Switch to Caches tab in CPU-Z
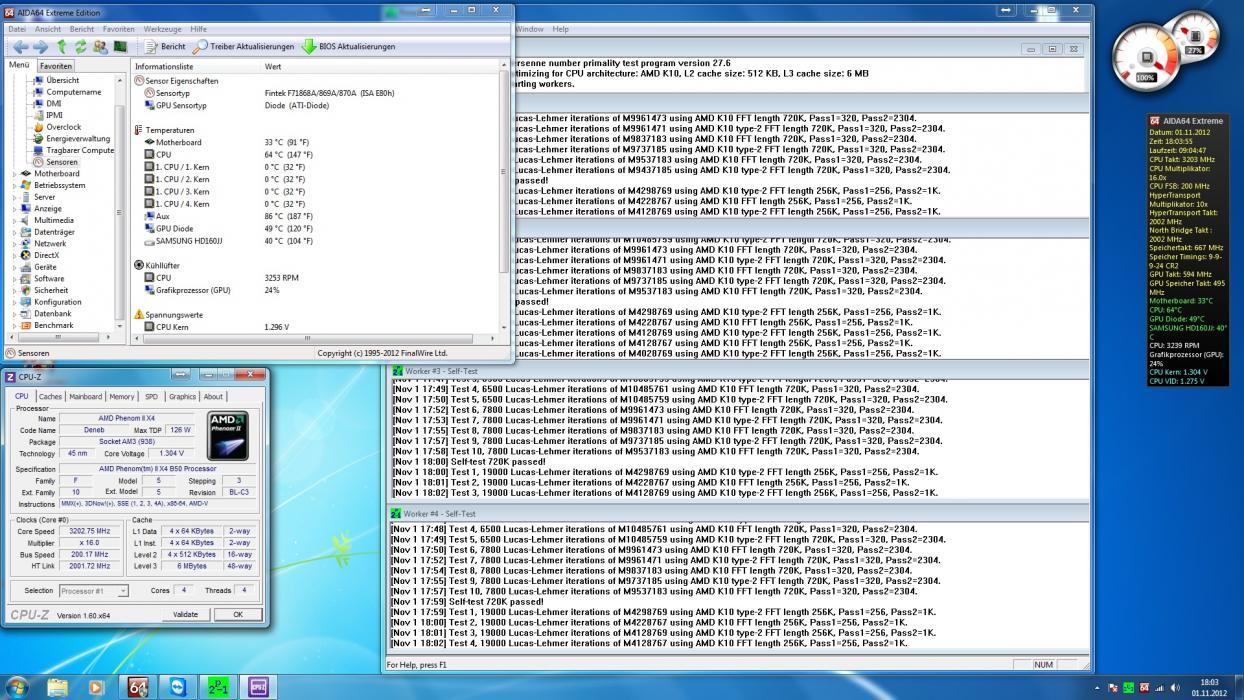1244x700 pixels. [50, 397]
